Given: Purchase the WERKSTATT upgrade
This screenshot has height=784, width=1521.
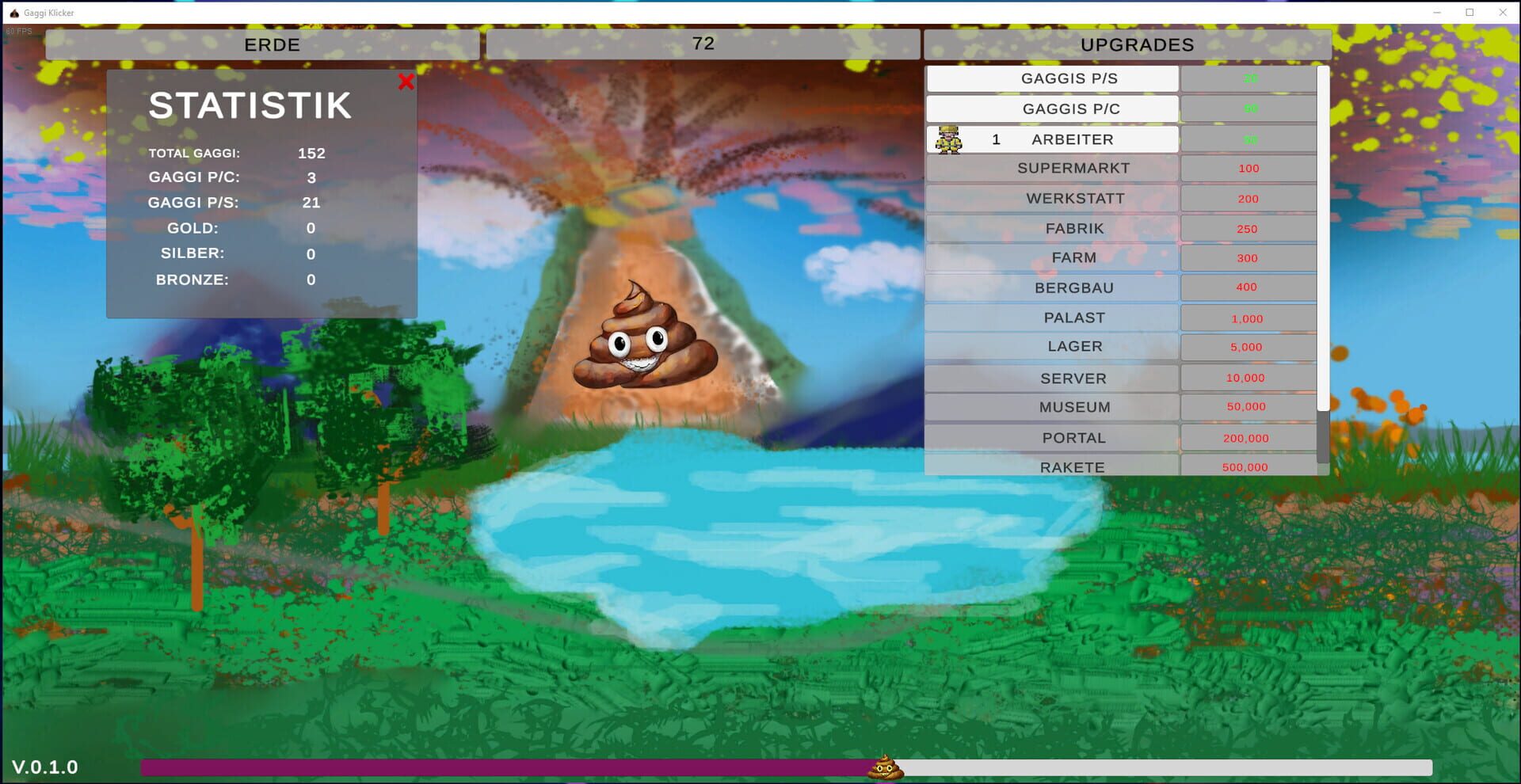Looking at the screenshot, I should pos(1051,198).
